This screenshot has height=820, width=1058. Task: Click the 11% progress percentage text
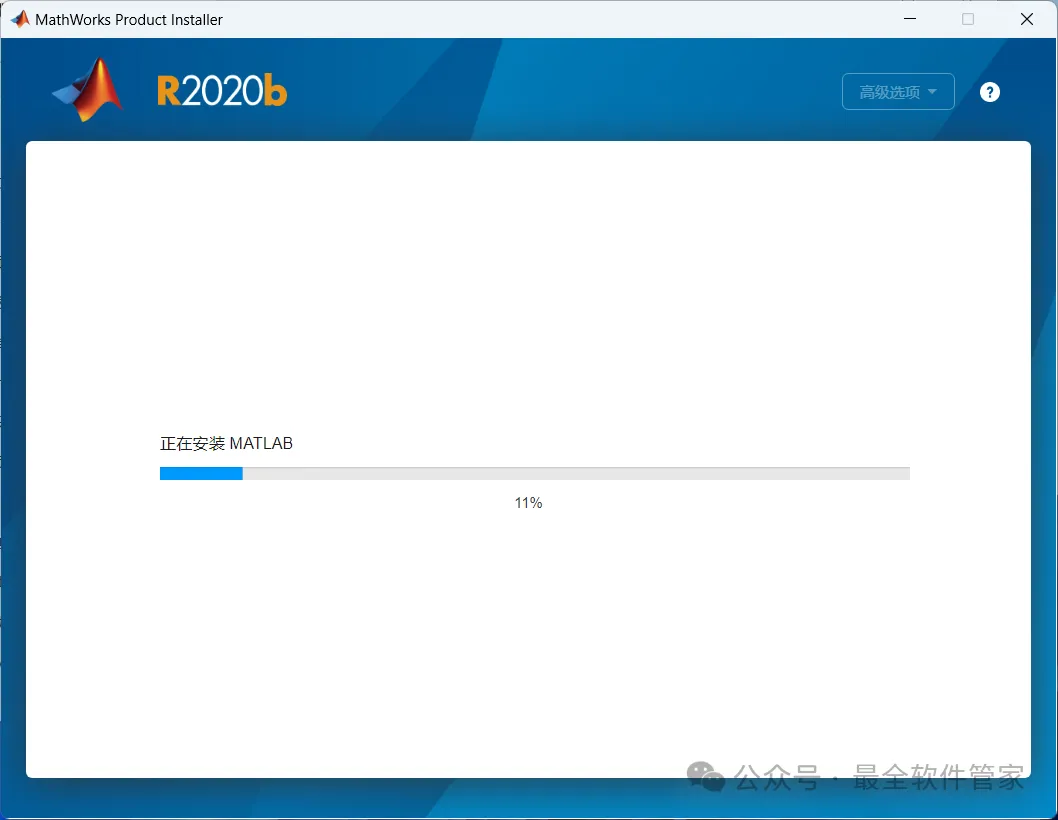pos(528,503)
